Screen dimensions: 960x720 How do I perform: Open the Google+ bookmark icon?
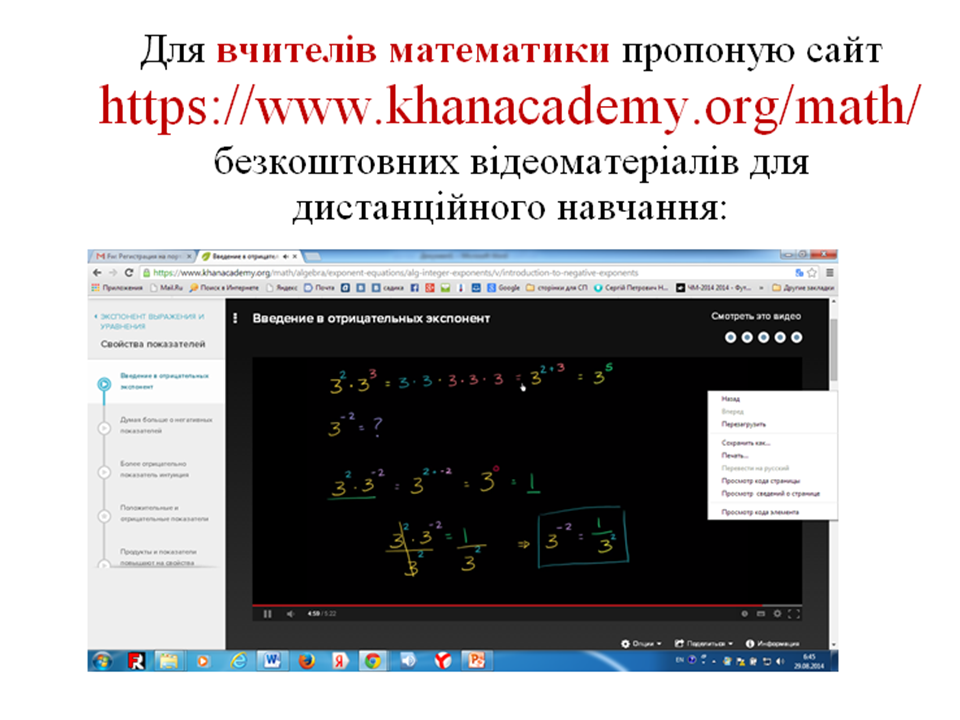[x=430, y=287]
